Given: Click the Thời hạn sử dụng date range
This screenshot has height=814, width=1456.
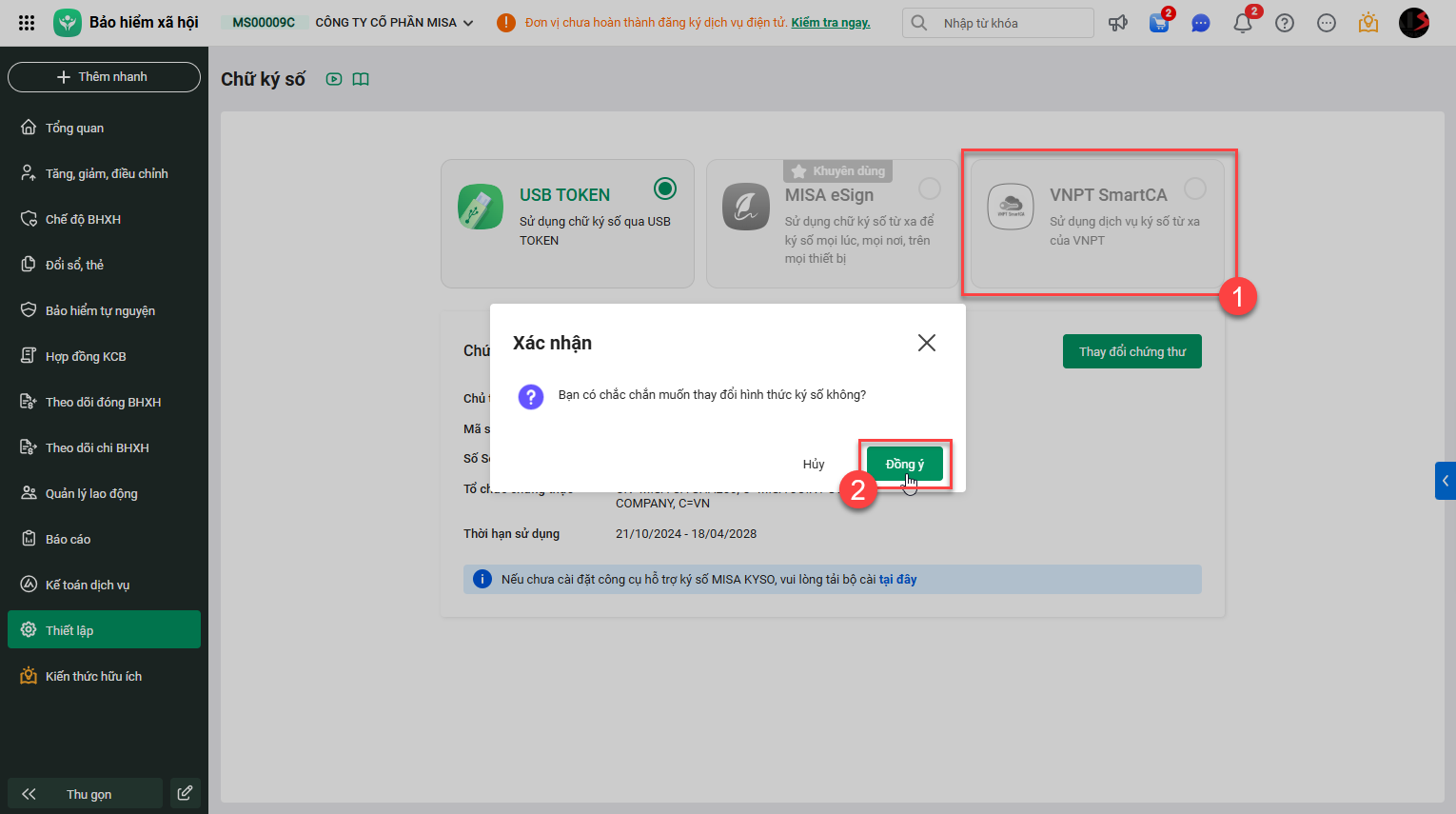Looking at the screenshot, I should pos(686,533).
